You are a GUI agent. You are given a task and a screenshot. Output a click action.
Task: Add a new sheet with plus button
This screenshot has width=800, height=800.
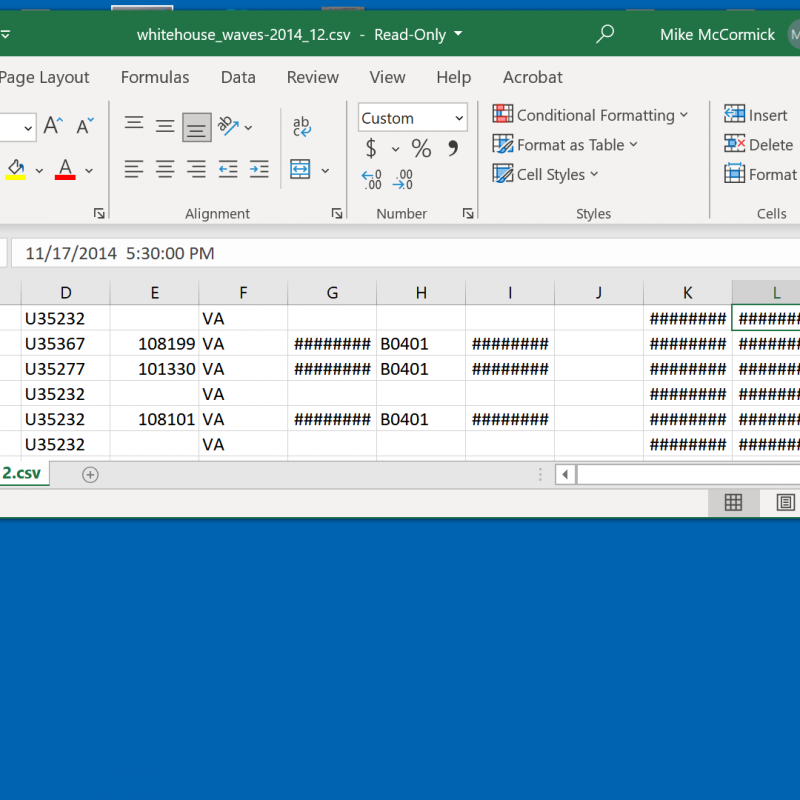90,474
